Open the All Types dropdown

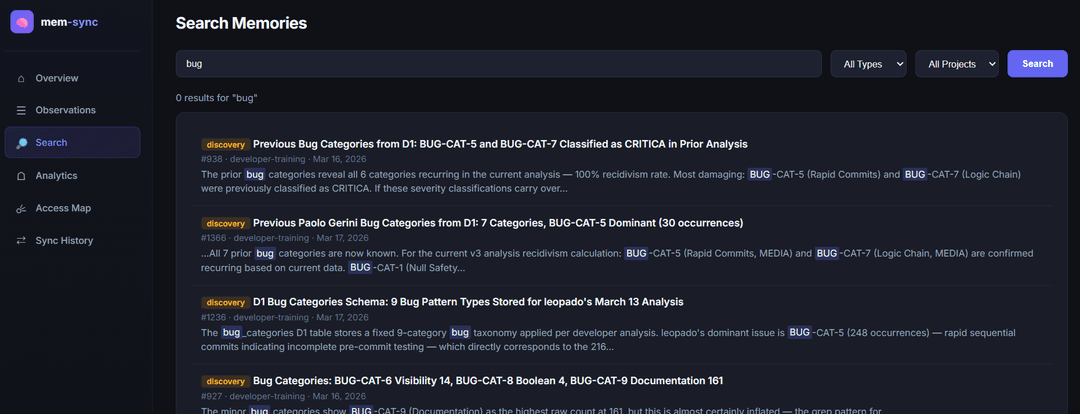(x=868, y=64)
